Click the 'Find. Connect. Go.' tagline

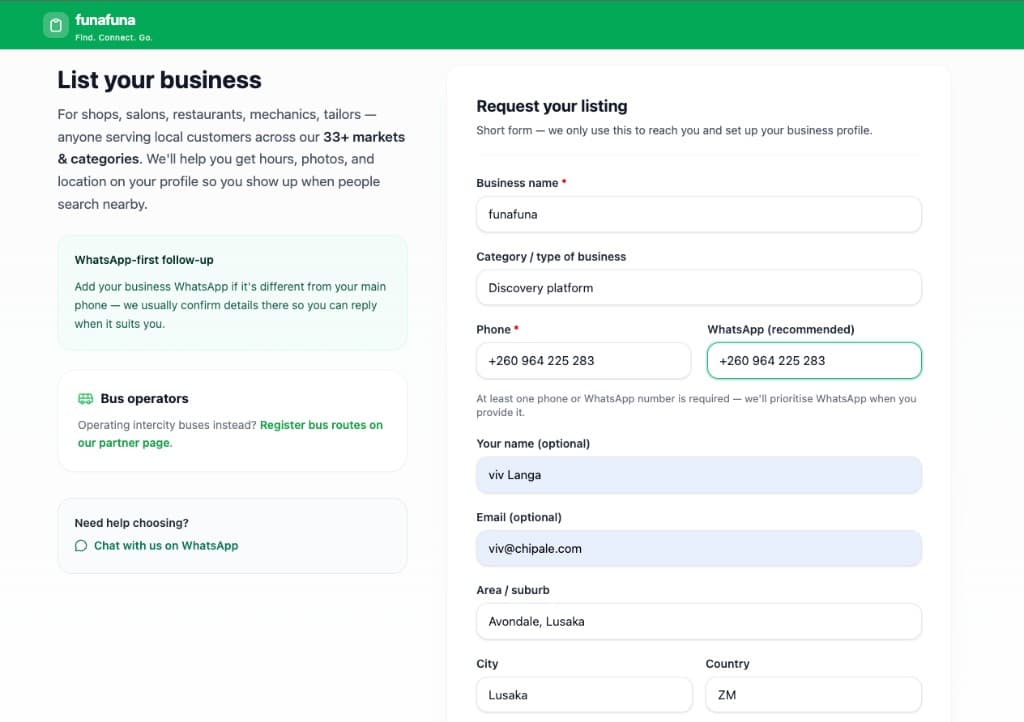pyautogui.click(x=114, y=38)
